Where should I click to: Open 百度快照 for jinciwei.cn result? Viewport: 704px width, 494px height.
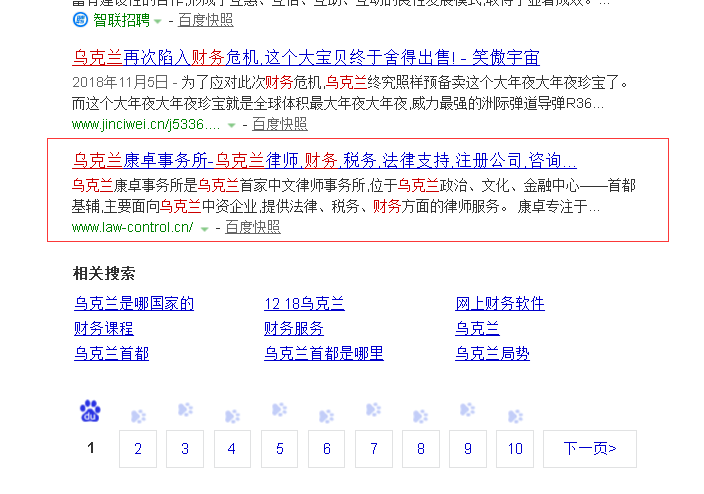point(280,124)
